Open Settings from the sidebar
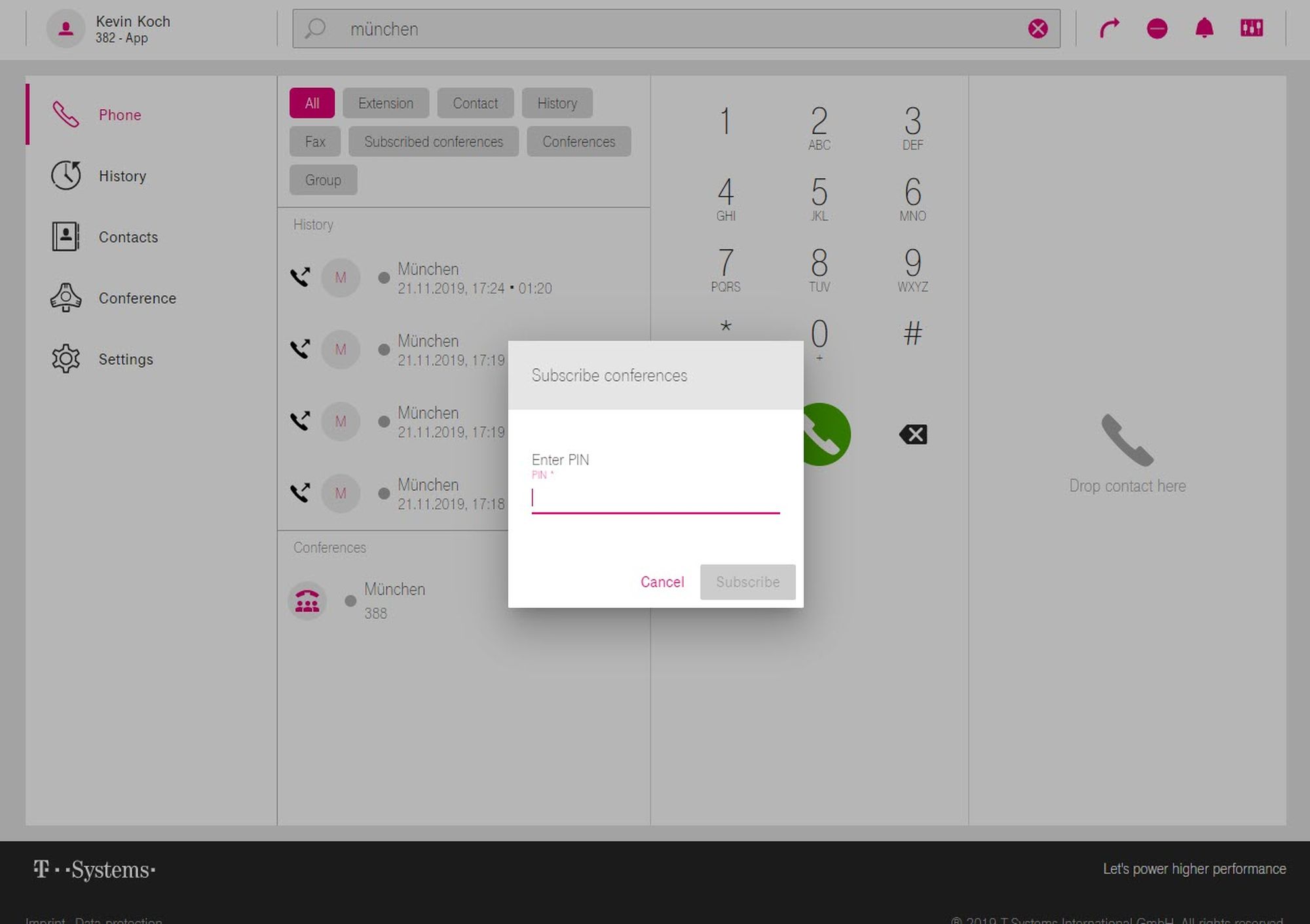 [x=125, y=360]
